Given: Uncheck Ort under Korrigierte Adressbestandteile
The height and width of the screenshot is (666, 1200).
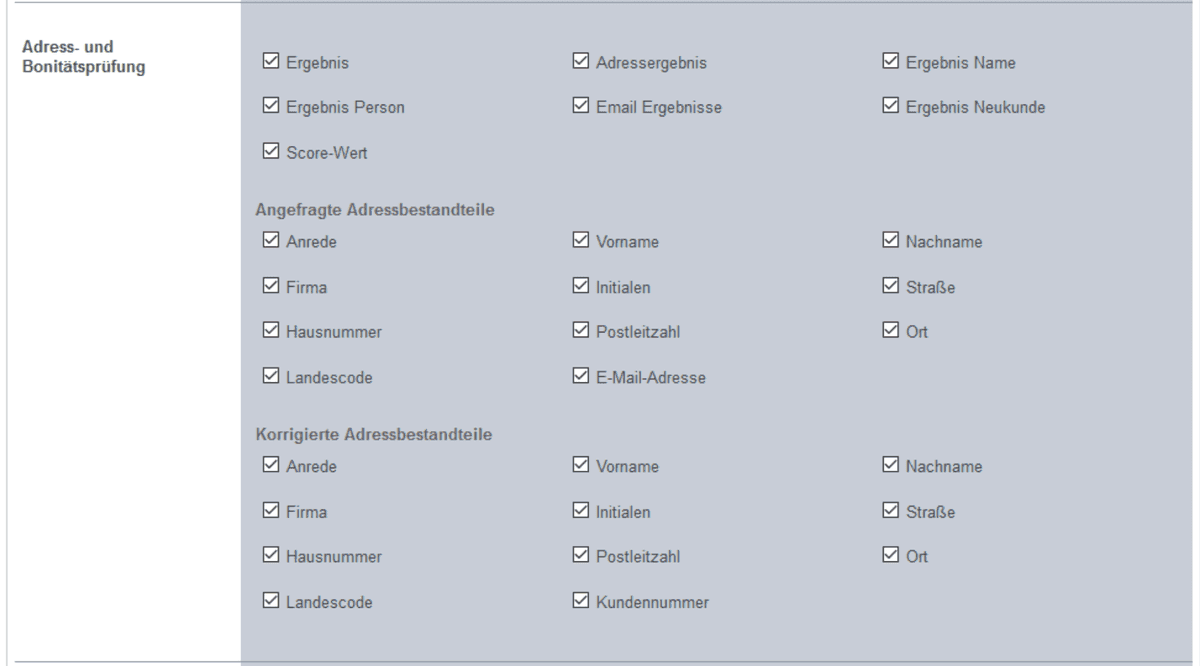Looking at the screenshot, I should (x=891, y=556).
